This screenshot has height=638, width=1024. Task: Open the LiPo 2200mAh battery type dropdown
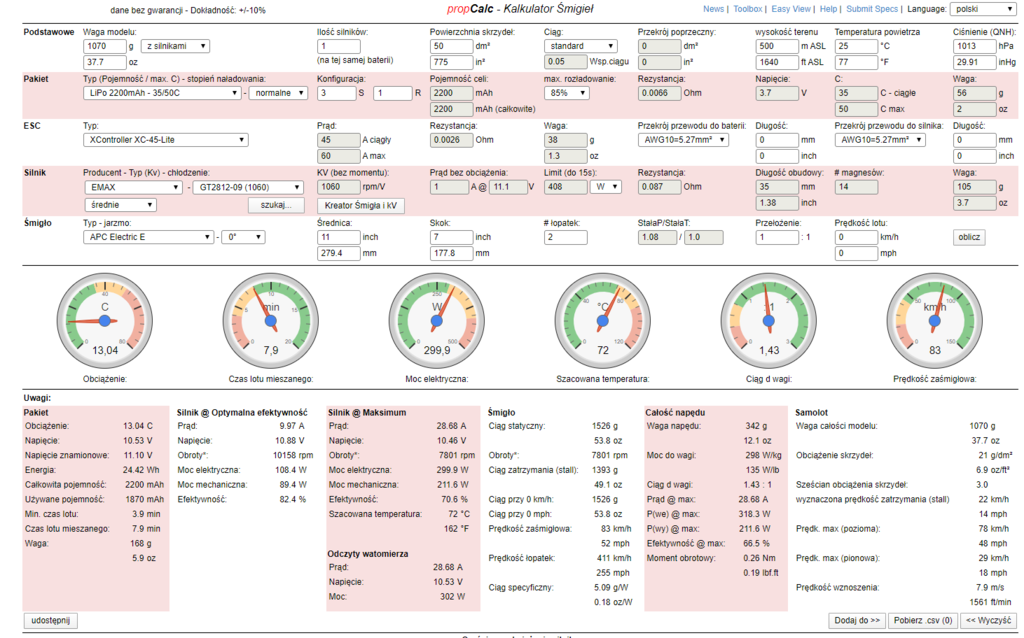coord(163,93)
